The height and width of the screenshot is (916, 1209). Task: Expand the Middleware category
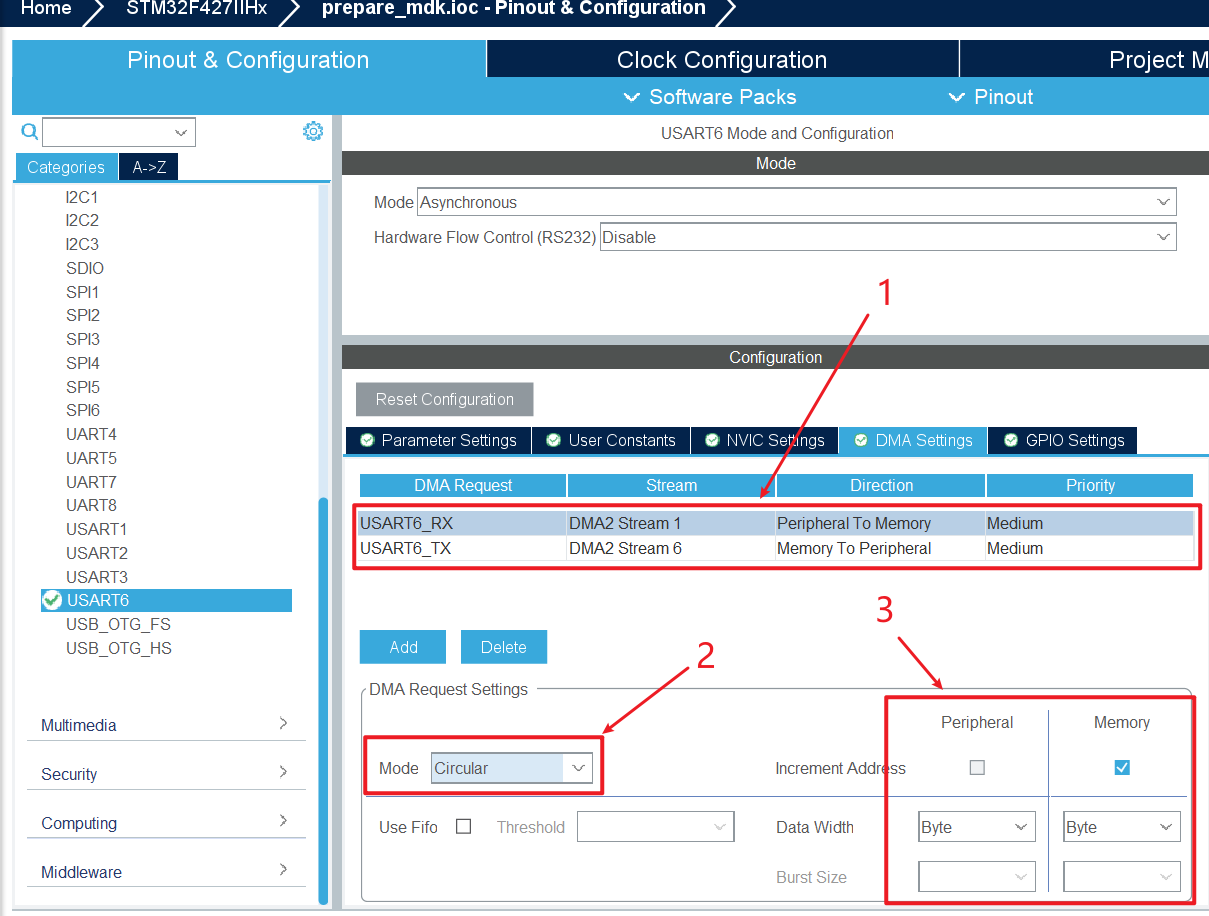(x=165, y=871)
